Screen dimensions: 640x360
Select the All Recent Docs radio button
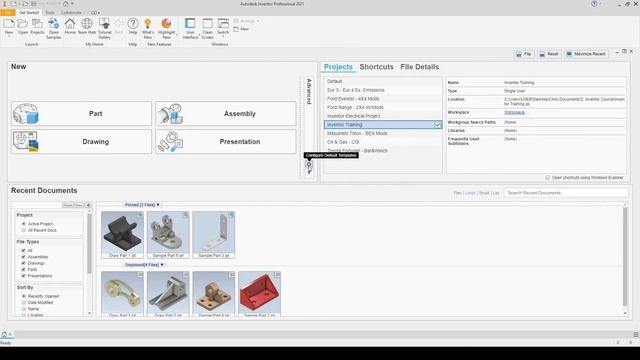[x=24, y=230]
